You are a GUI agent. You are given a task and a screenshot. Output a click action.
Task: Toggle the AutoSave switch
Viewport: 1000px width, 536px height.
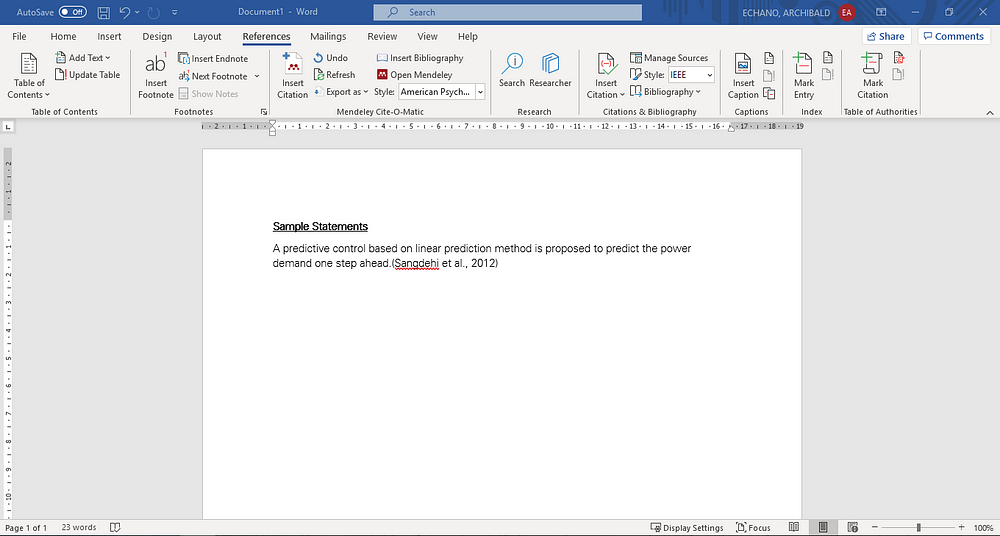(72, 12)
